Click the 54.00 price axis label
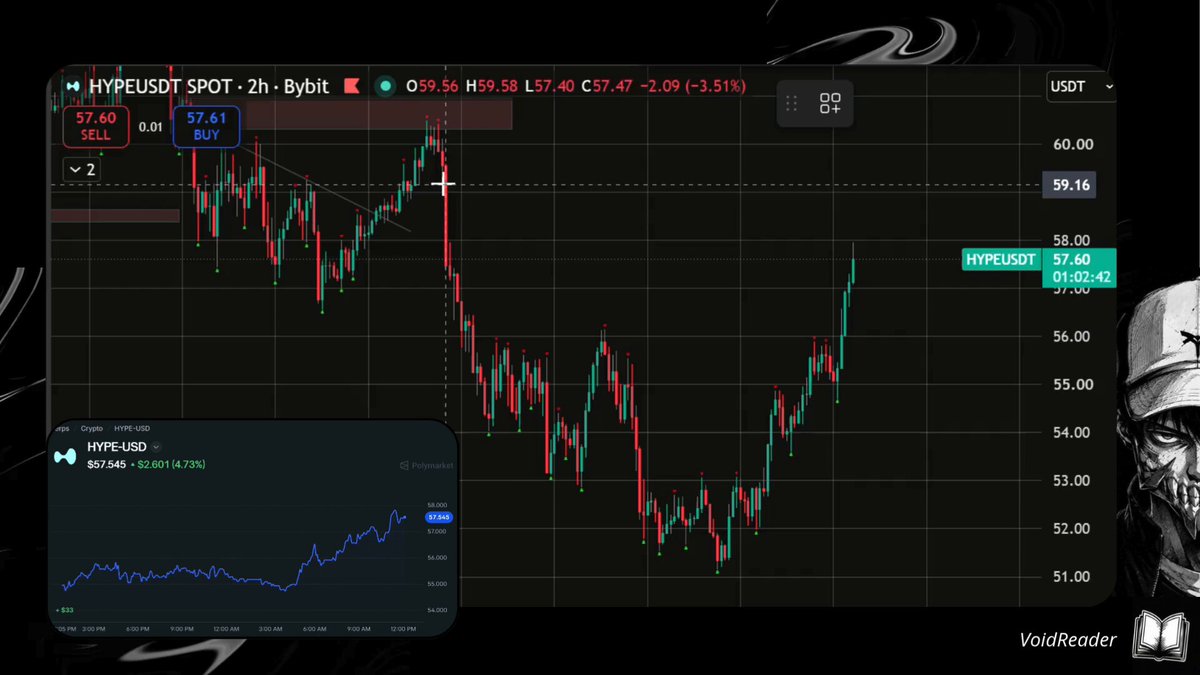Viewport: 1200px width, 675px height. [x=1073, y=432]
